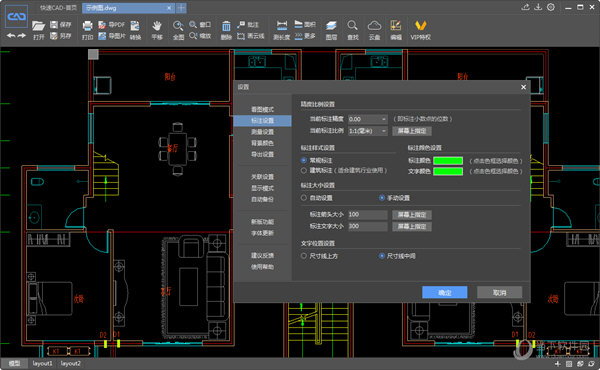This screenshot has width=600, height=370.
Task: Click the Delete trash (删除) icon
Action: (x=226, y=26)
